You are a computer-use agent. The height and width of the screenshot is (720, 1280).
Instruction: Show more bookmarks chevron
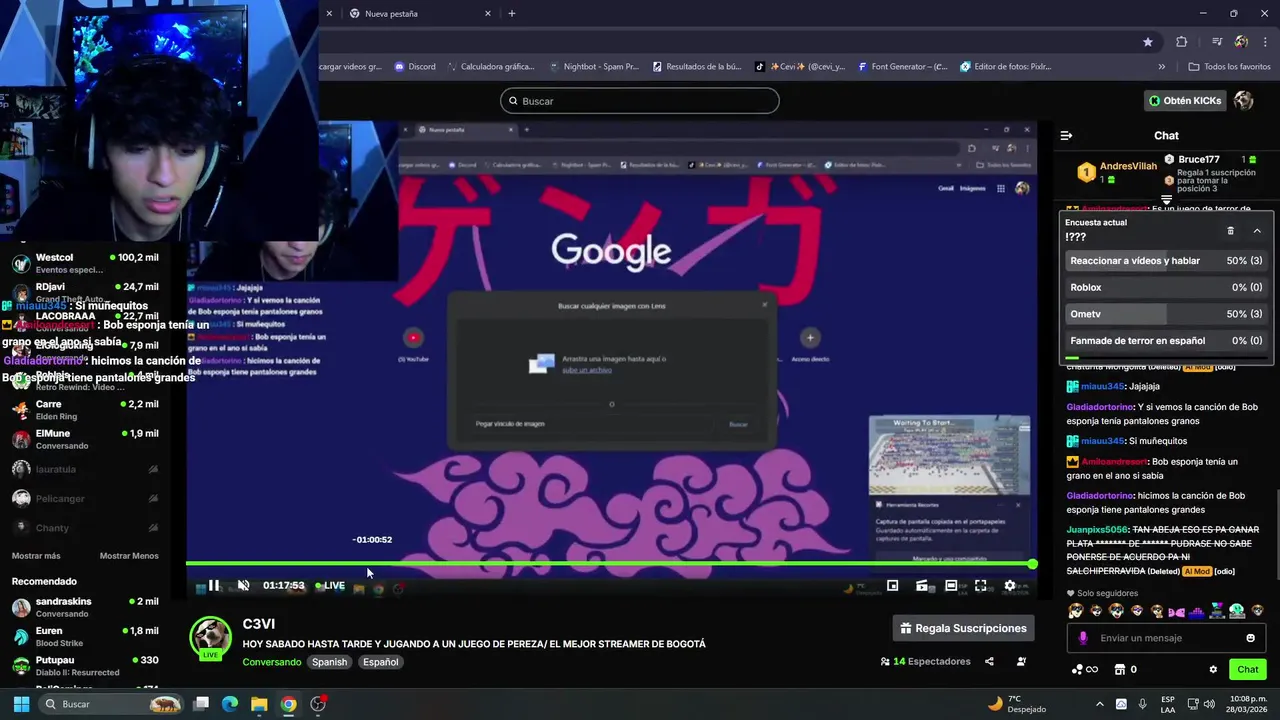pos(1161,67)
